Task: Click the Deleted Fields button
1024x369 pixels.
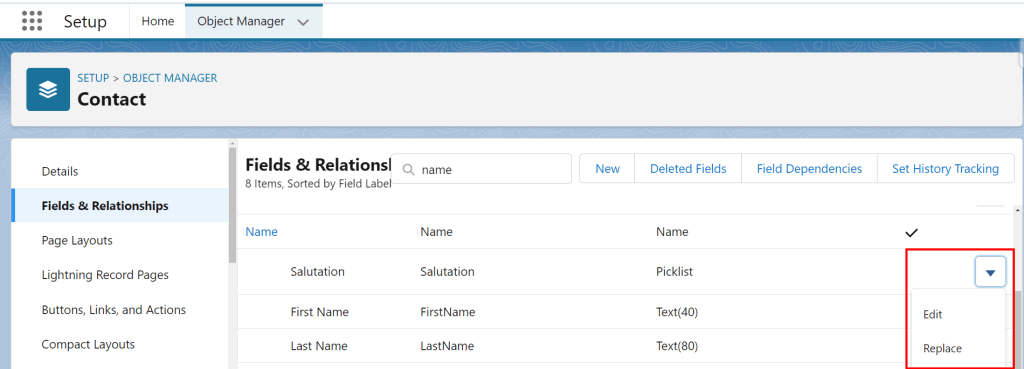Action: [x=688, y=169]
